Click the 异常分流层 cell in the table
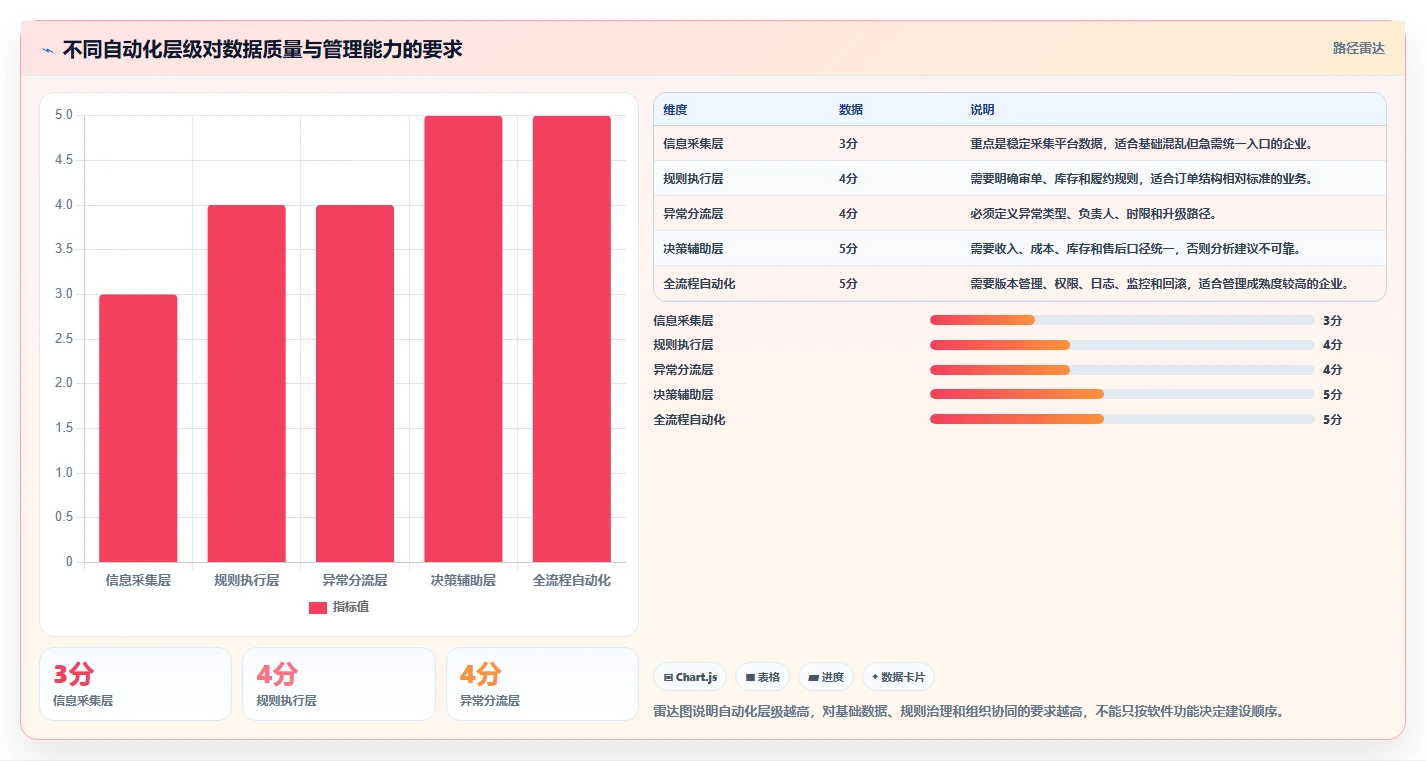The height and width of the screenshot is (761, 1426). tap(693, 214)
